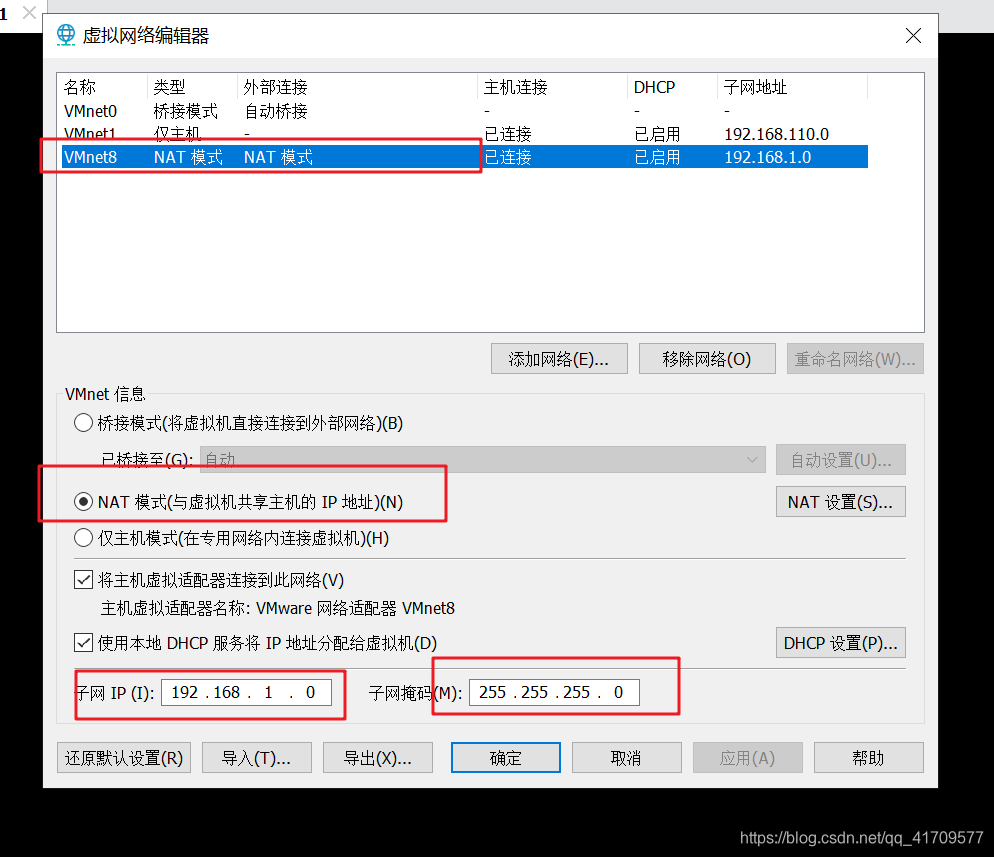Click the 导入(T) button
994x857 pixels.
257,757
